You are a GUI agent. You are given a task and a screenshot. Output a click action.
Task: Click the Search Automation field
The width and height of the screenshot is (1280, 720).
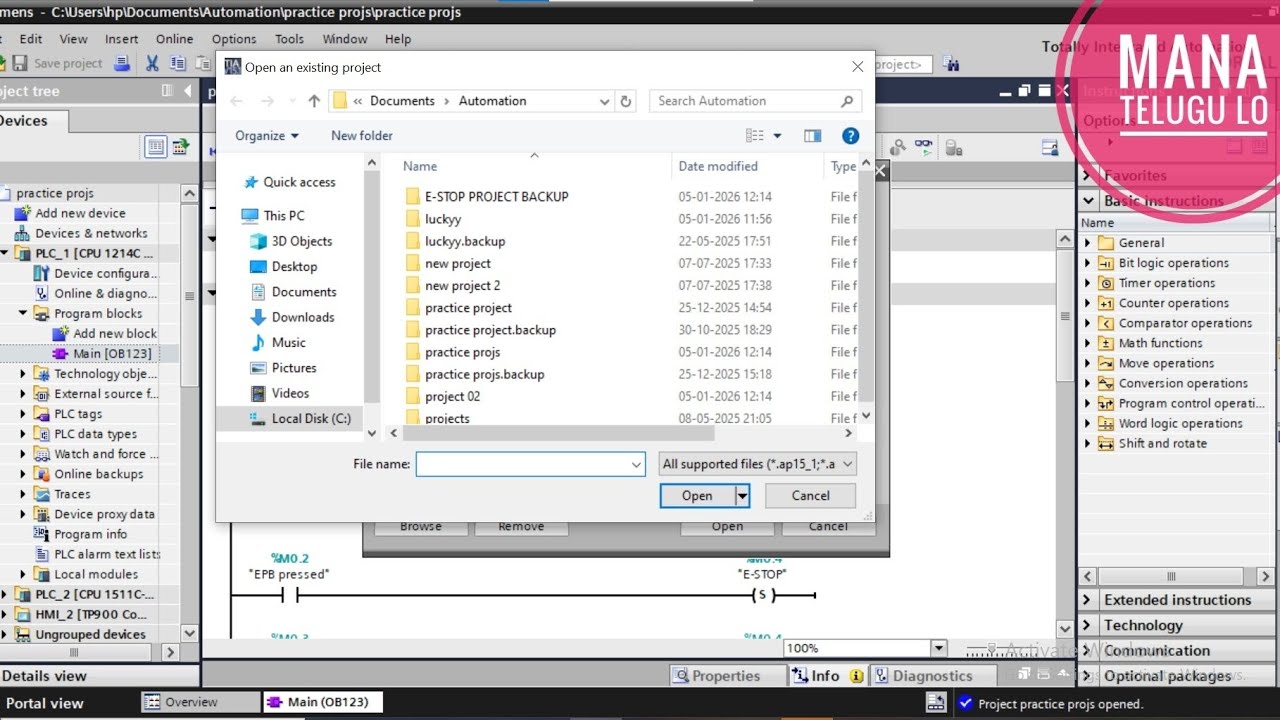pos(755,101)
